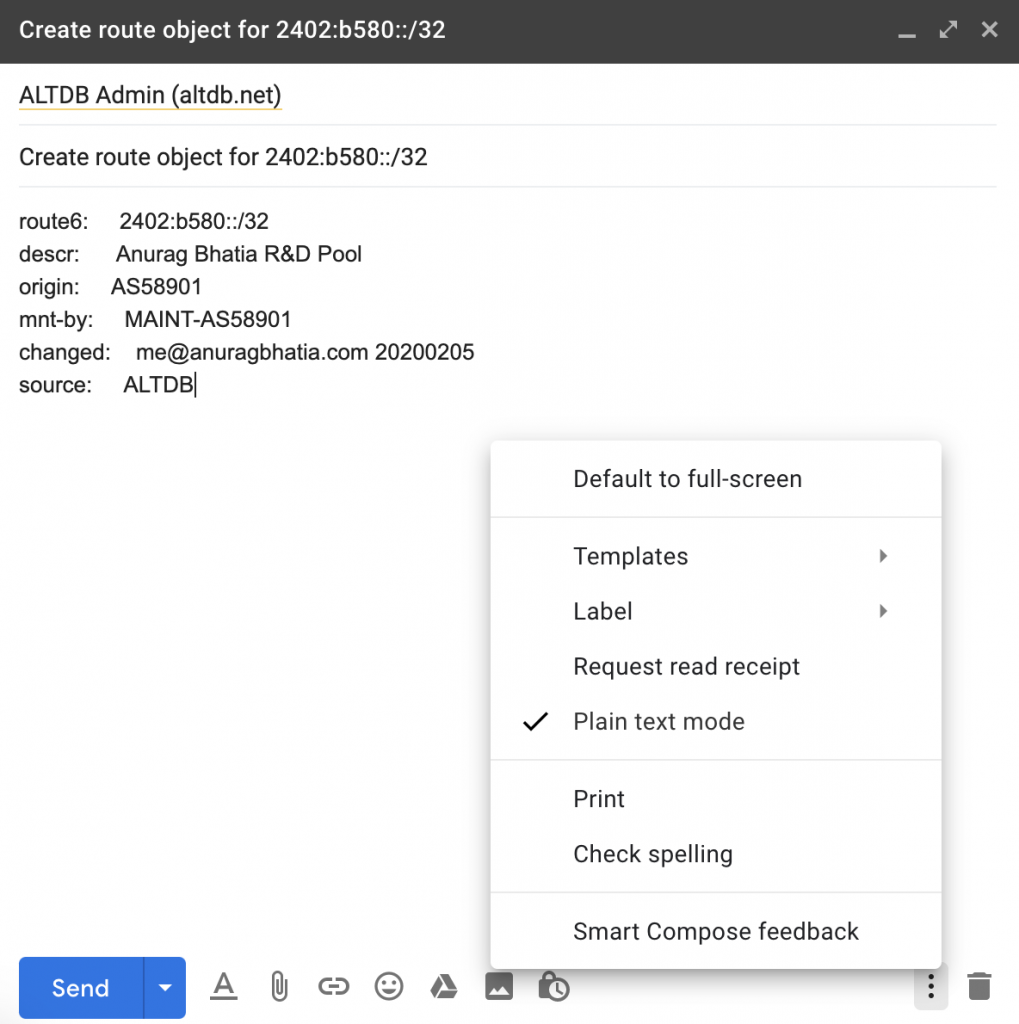Expand the Label submenu
The image size is (1019, 1024).
(716, 611)
